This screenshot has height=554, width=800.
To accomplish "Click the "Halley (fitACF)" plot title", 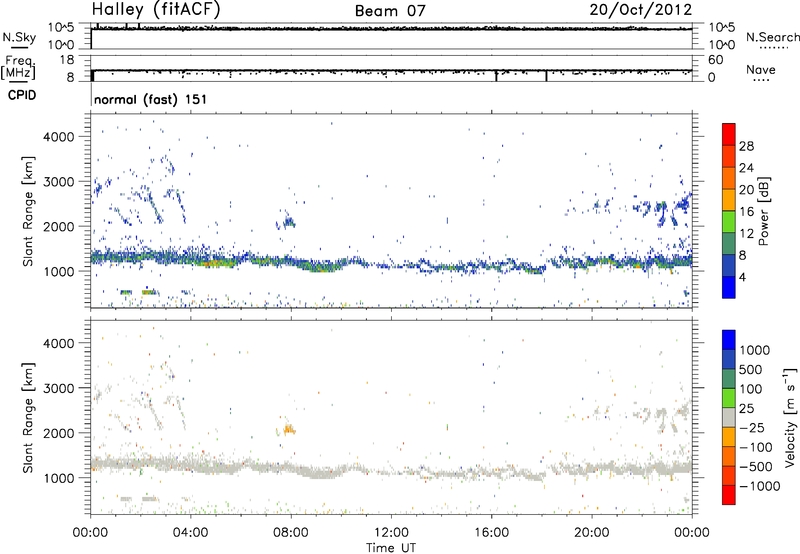I will (156, 10).
